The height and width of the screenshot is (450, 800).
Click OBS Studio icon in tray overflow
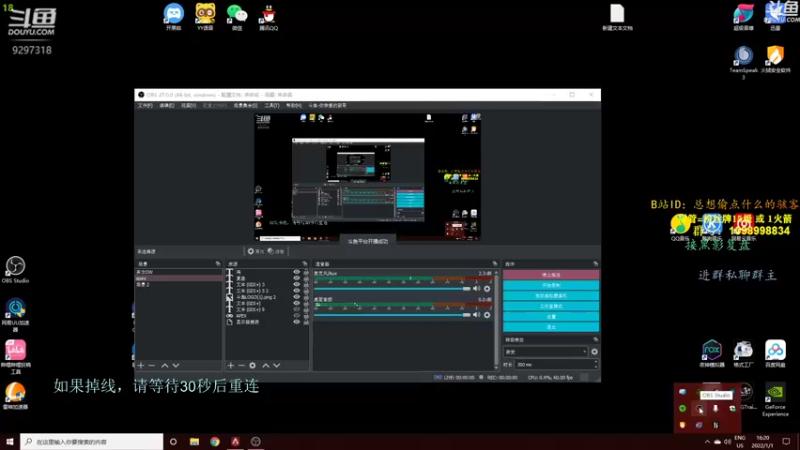[699, 409]
